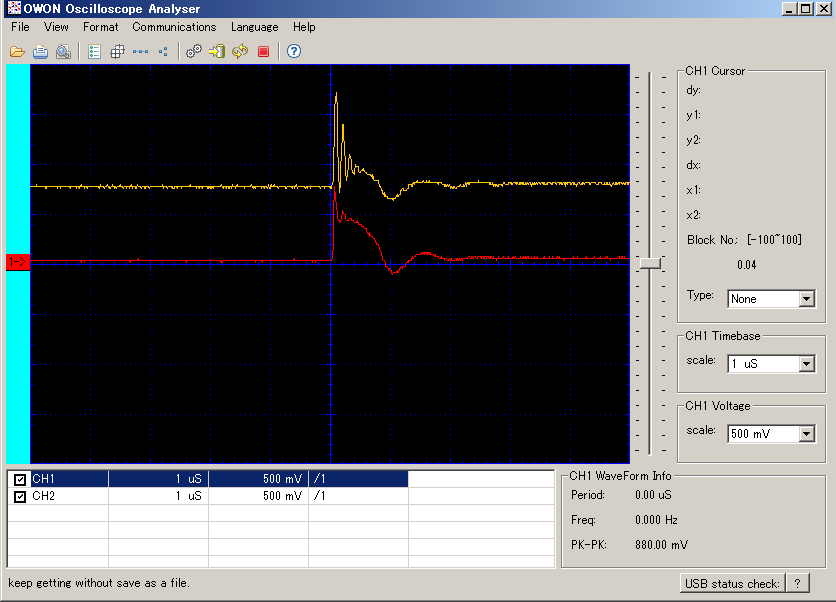
Task: Uncheck the CH1 channel checkbox
Action: tap(20, 479)
